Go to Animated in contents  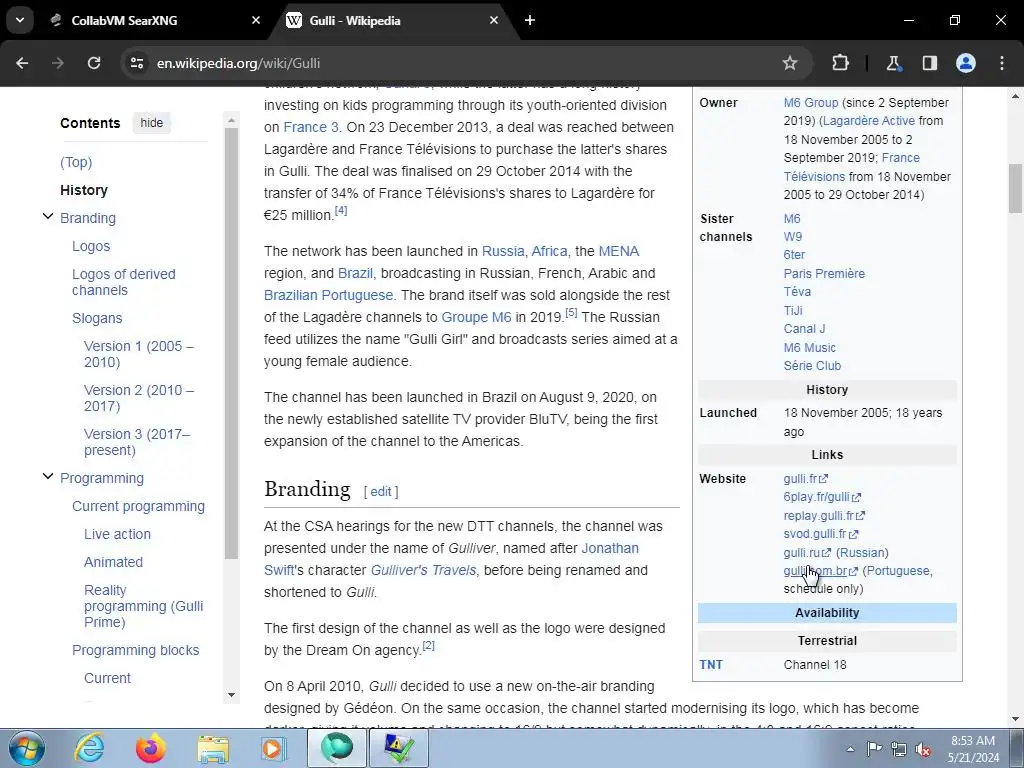point(113,562)
